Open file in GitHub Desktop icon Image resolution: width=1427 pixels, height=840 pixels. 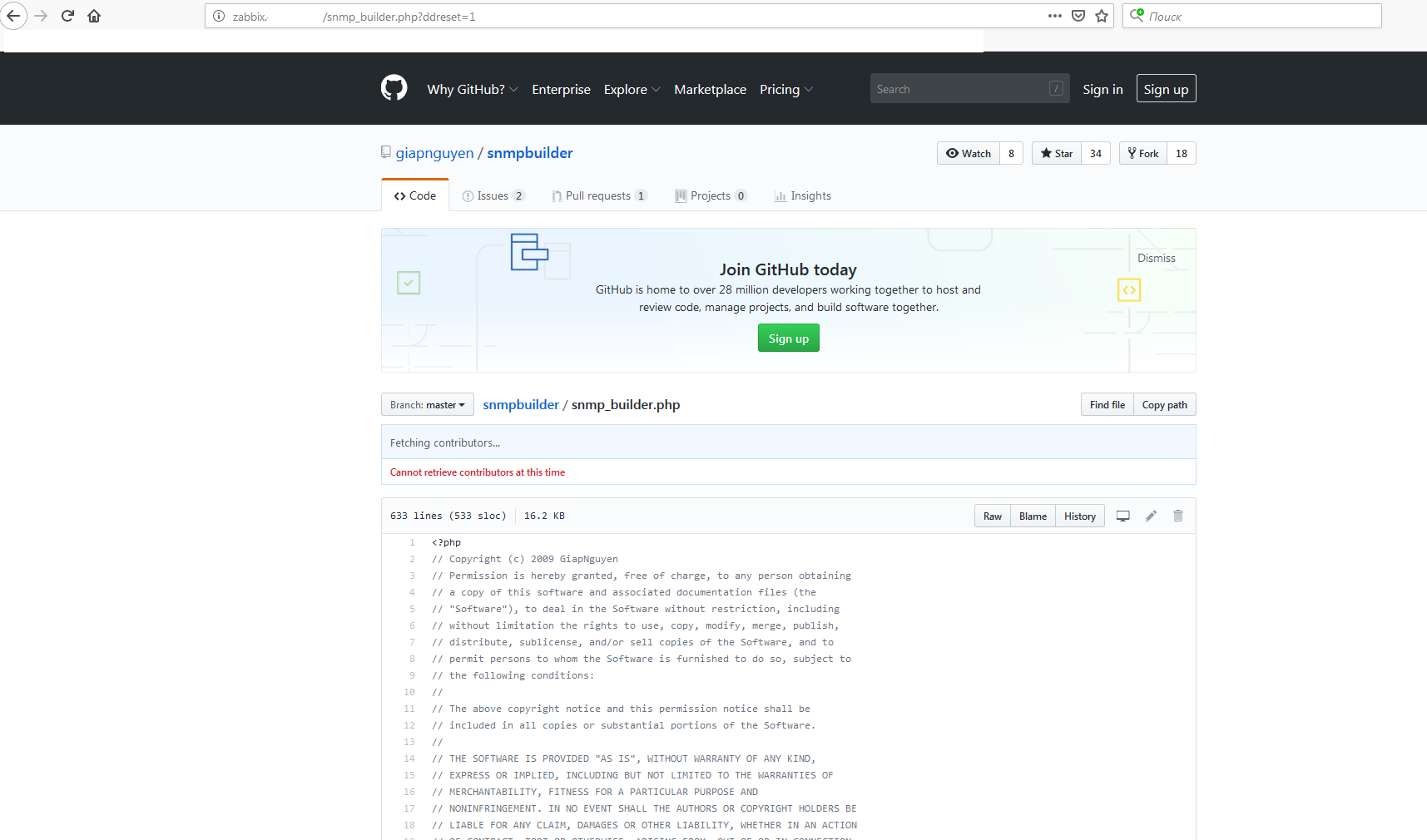(1122, 516)
